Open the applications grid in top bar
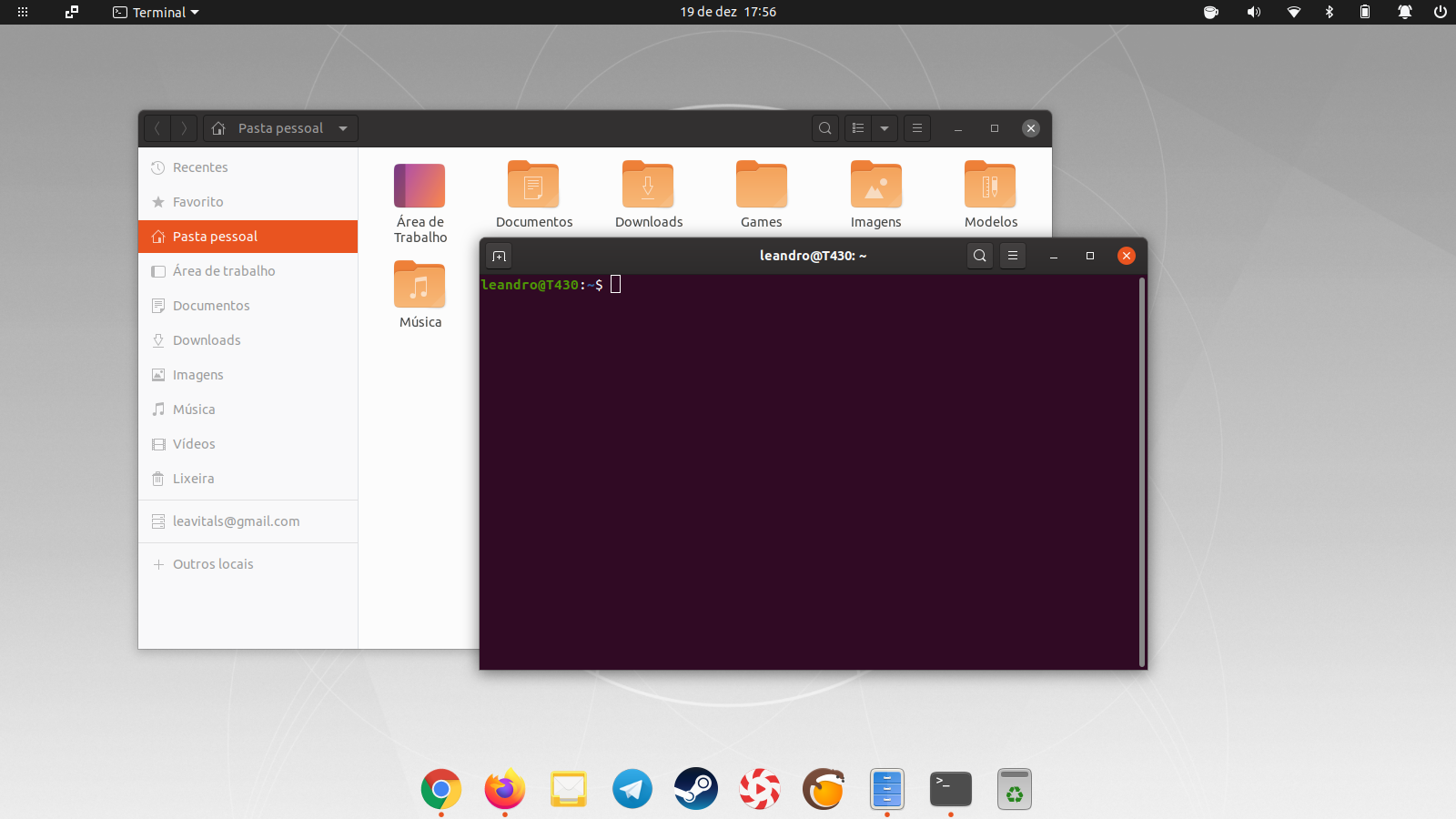The height and width of the screenshot is (819, 1456). click(23, 12)
